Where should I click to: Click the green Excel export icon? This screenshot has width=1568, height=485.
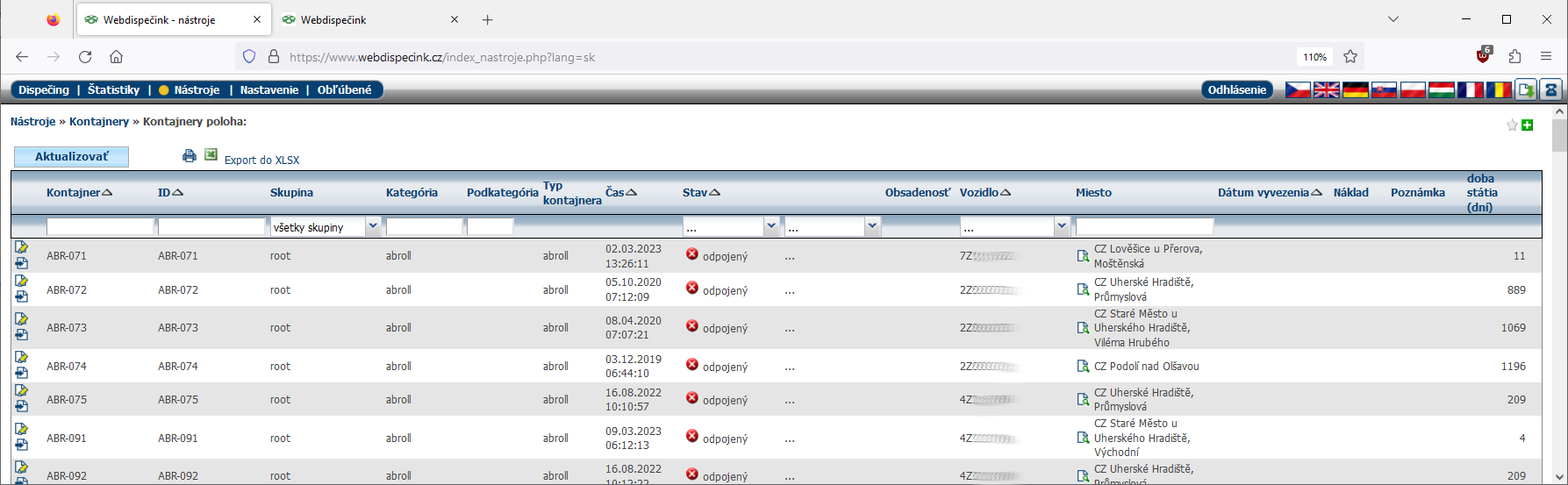[211, 155]
